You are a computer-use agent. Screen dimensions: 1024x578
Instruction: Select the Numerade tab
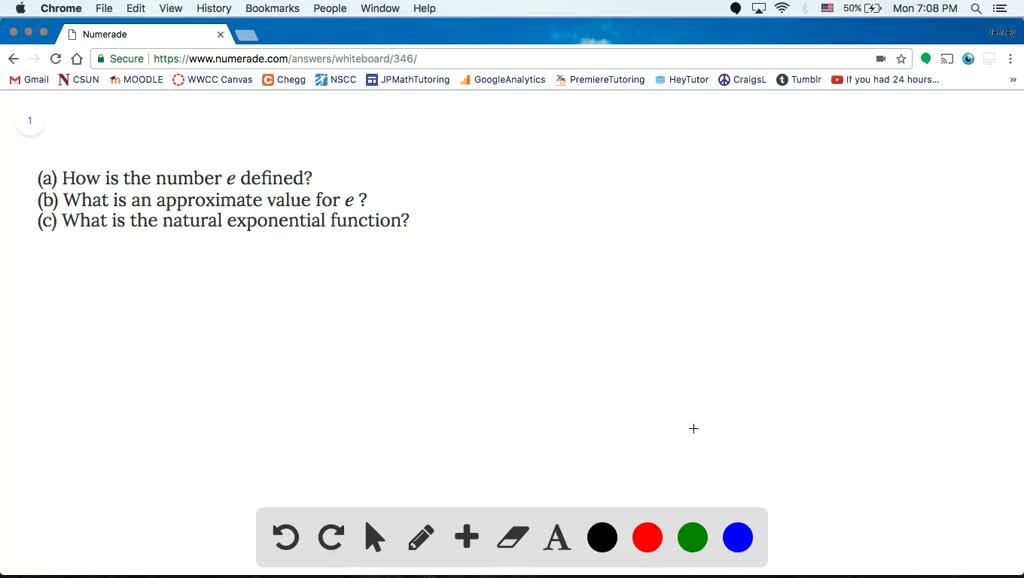[x=144, y=34]
